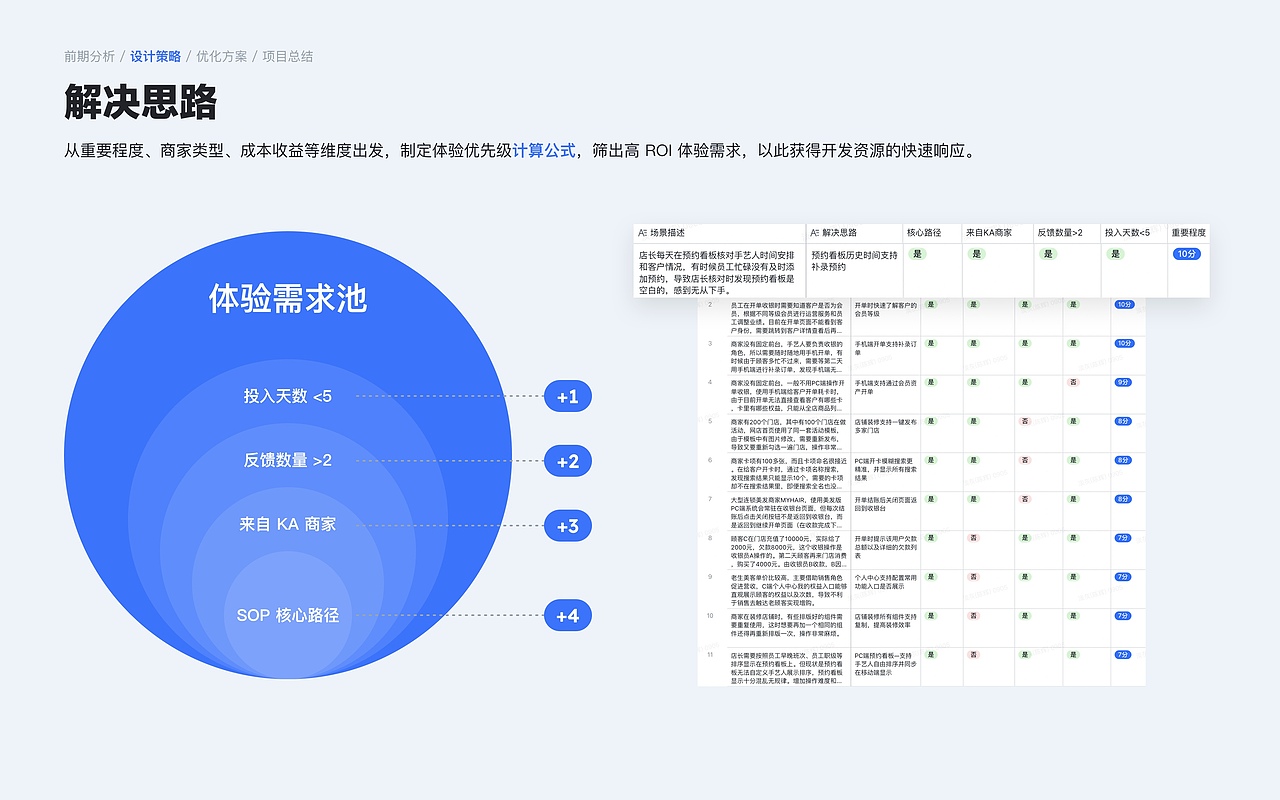
Task: Select the +4 badge next to SOP 核心路径
Action: [x=567, y=615]
